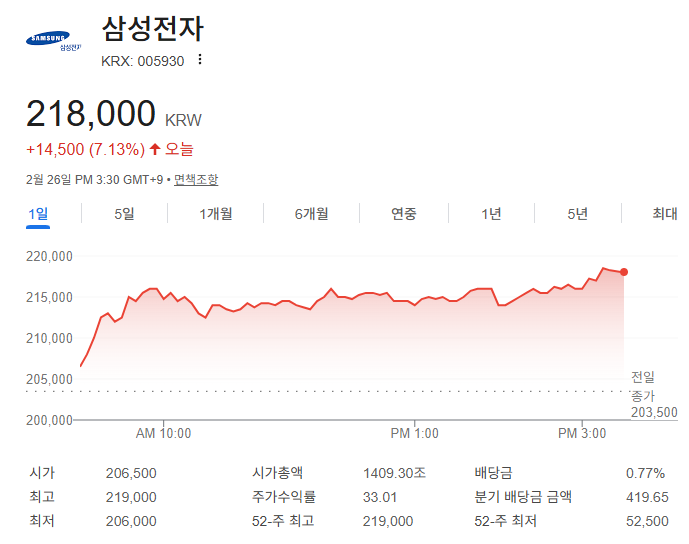Switch to the 6개월 chart tab

[311, 213]
